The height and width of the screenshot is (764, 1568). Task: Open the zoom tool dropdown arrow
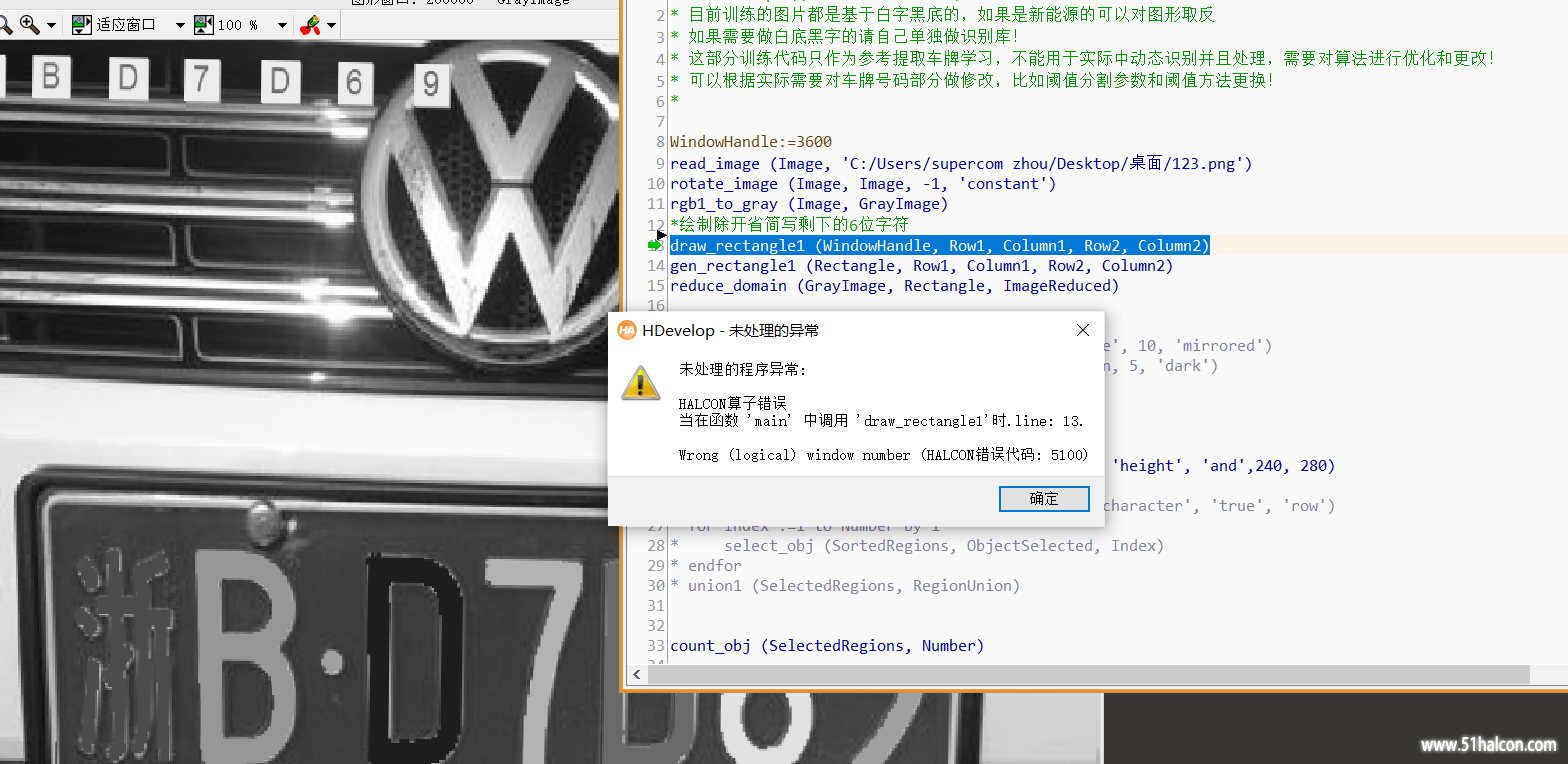click(x=51, y=25)
